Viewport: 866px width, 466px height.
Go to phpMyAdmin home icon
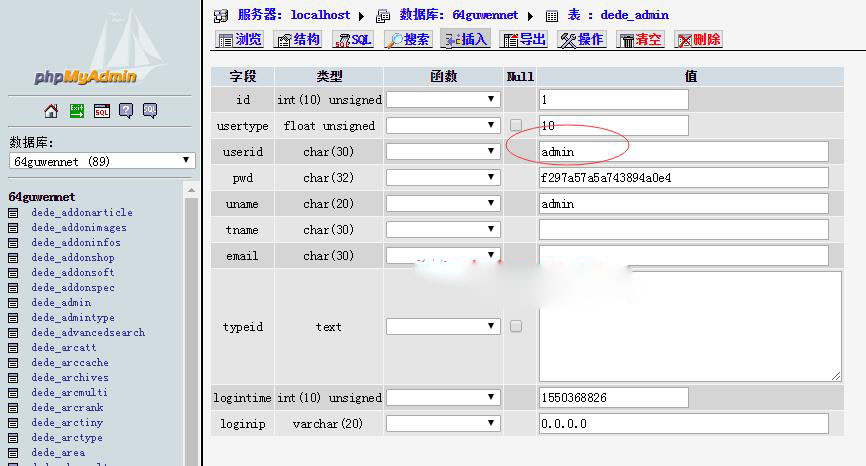coord(51,111)
